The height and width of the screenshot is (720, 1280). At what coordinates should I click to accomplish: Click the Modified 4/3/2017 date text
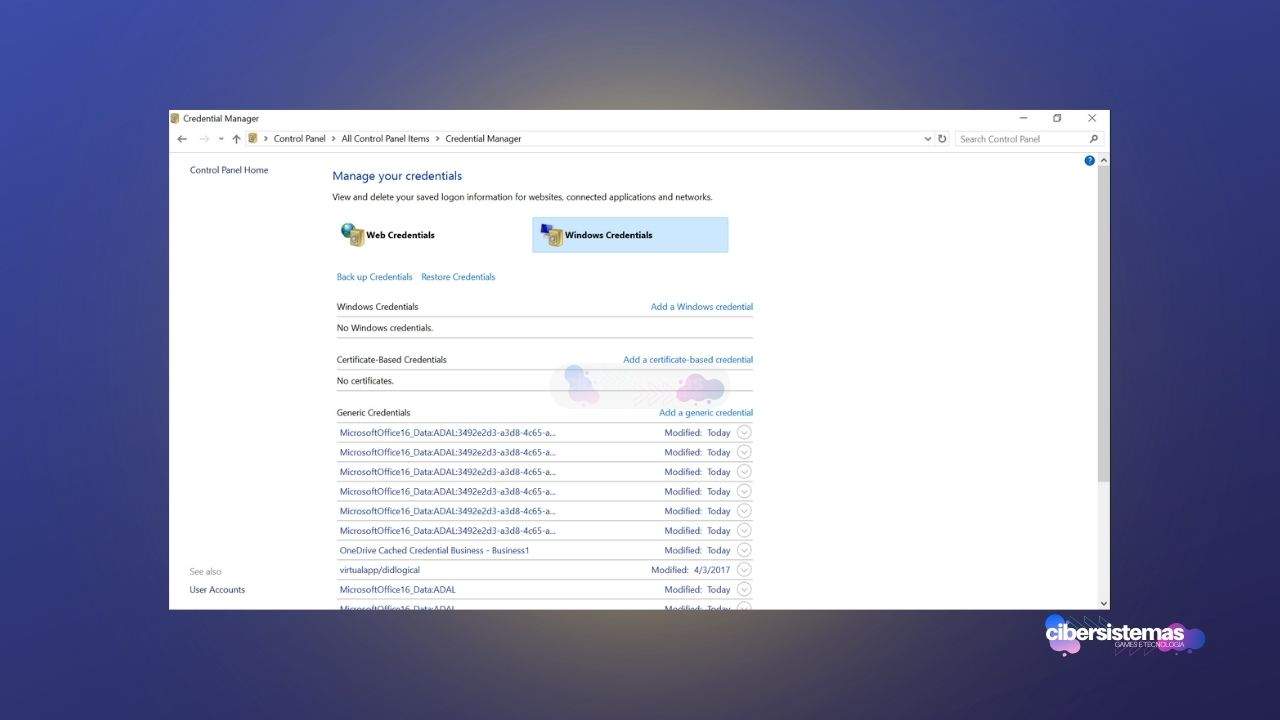(x=691, y=570)
